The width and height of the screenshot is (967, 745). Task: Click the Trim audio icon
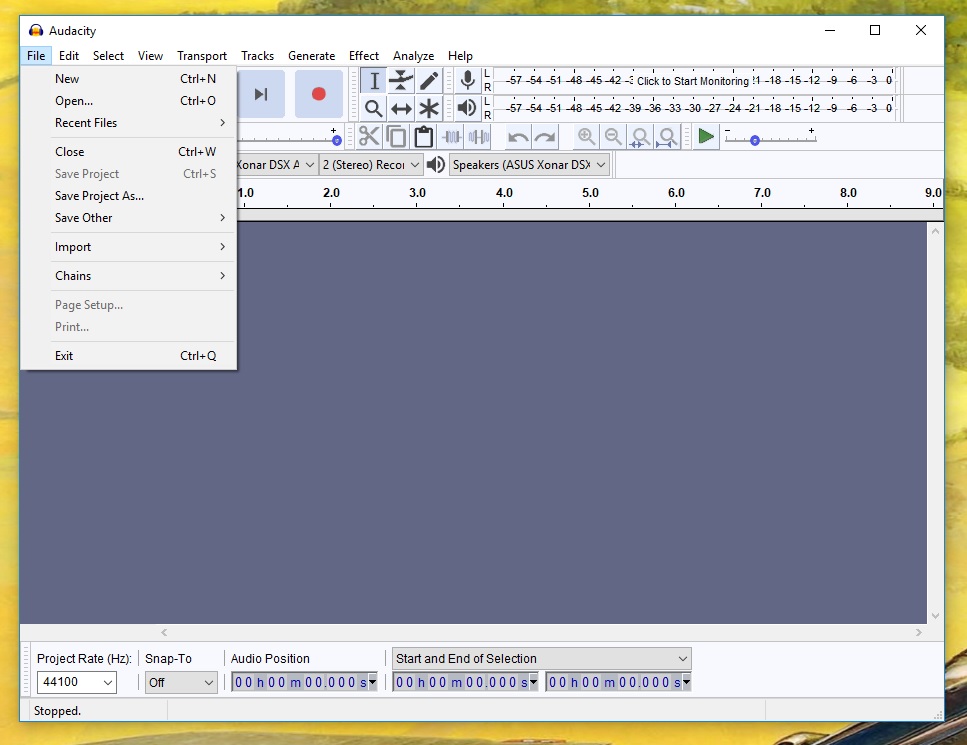coord(451,136)
